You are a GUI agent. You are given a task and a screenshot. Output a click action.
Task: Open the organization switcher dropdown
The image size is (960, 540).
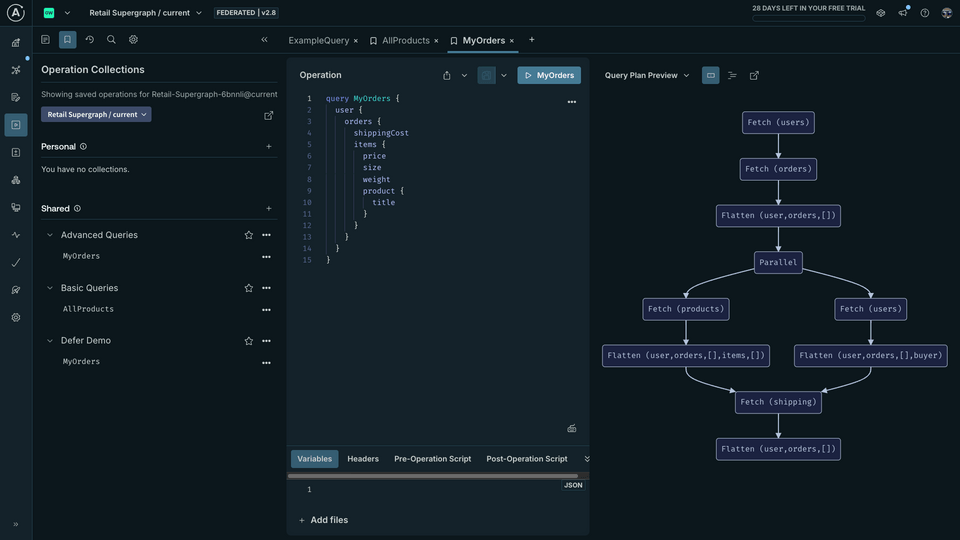(67, 13)
